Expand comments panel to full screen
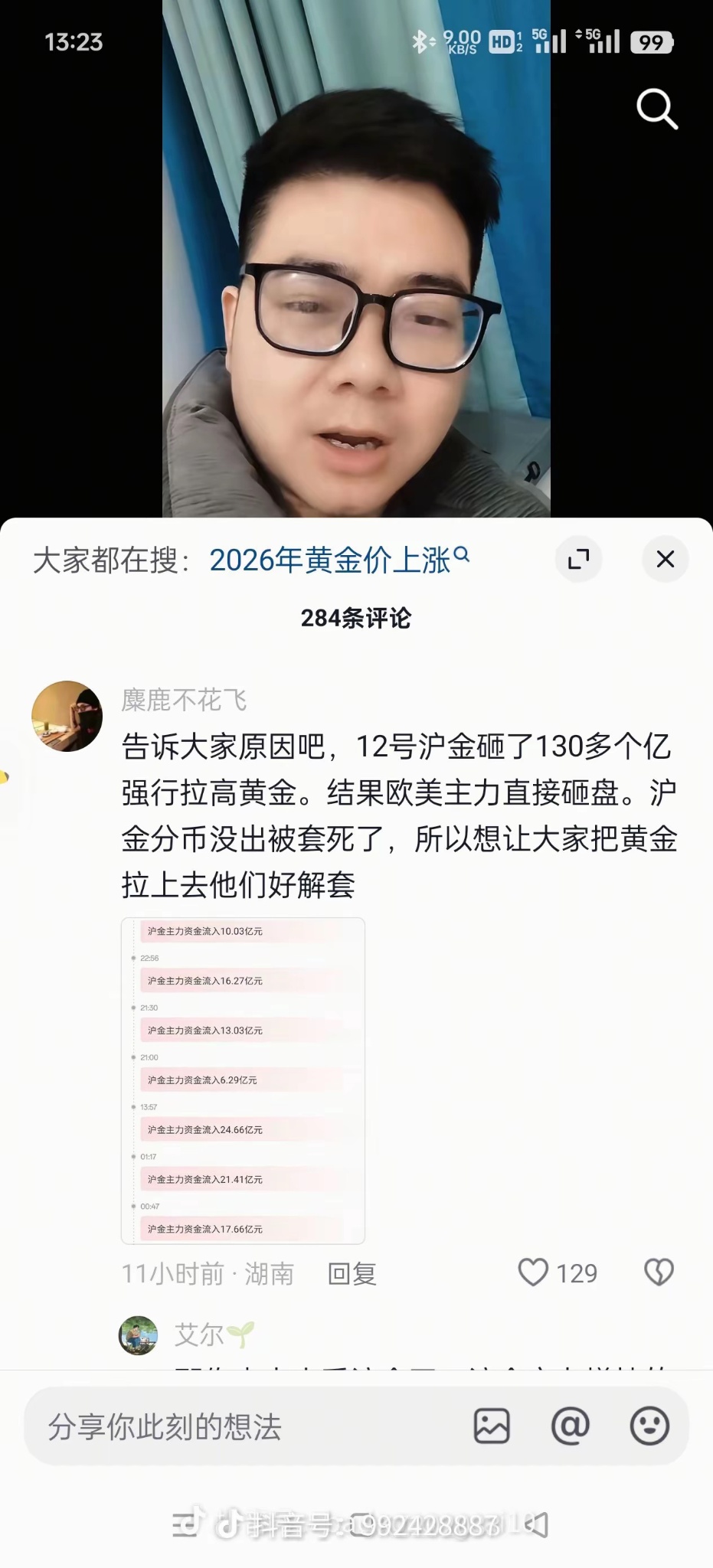Screen dimensions: 713x1568 click(578, 559)
